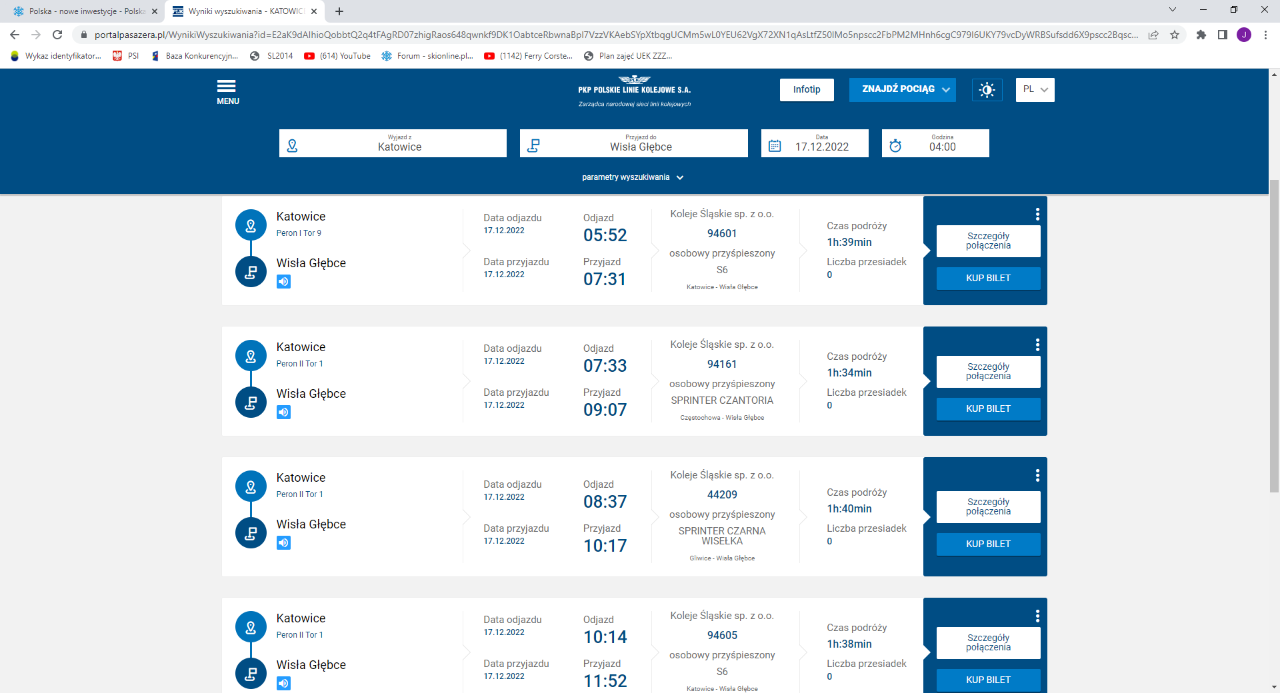Open the Baza Konkurencyjn bookmark

pos(194,56)
